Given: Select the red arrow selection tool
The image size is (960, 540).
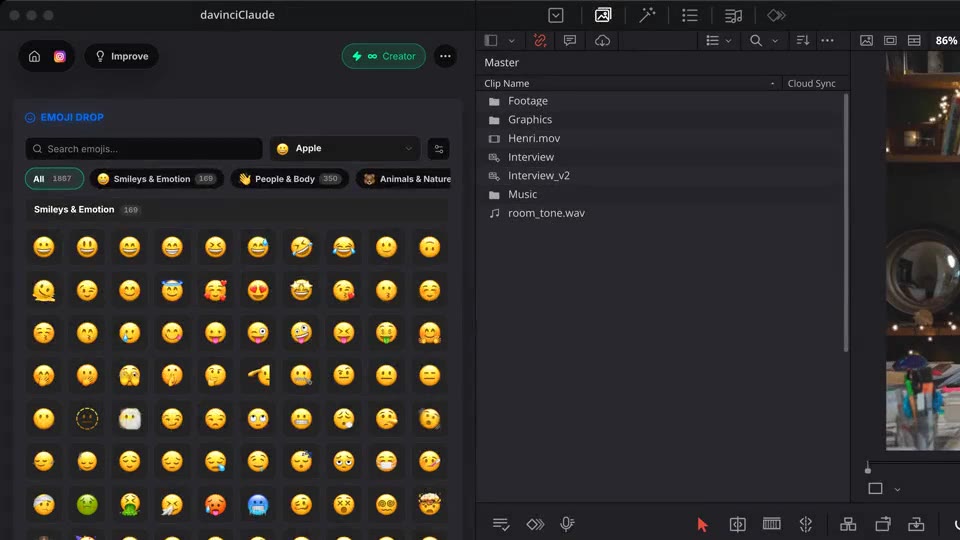Looking at the screenshot, I should click(702, 525).
